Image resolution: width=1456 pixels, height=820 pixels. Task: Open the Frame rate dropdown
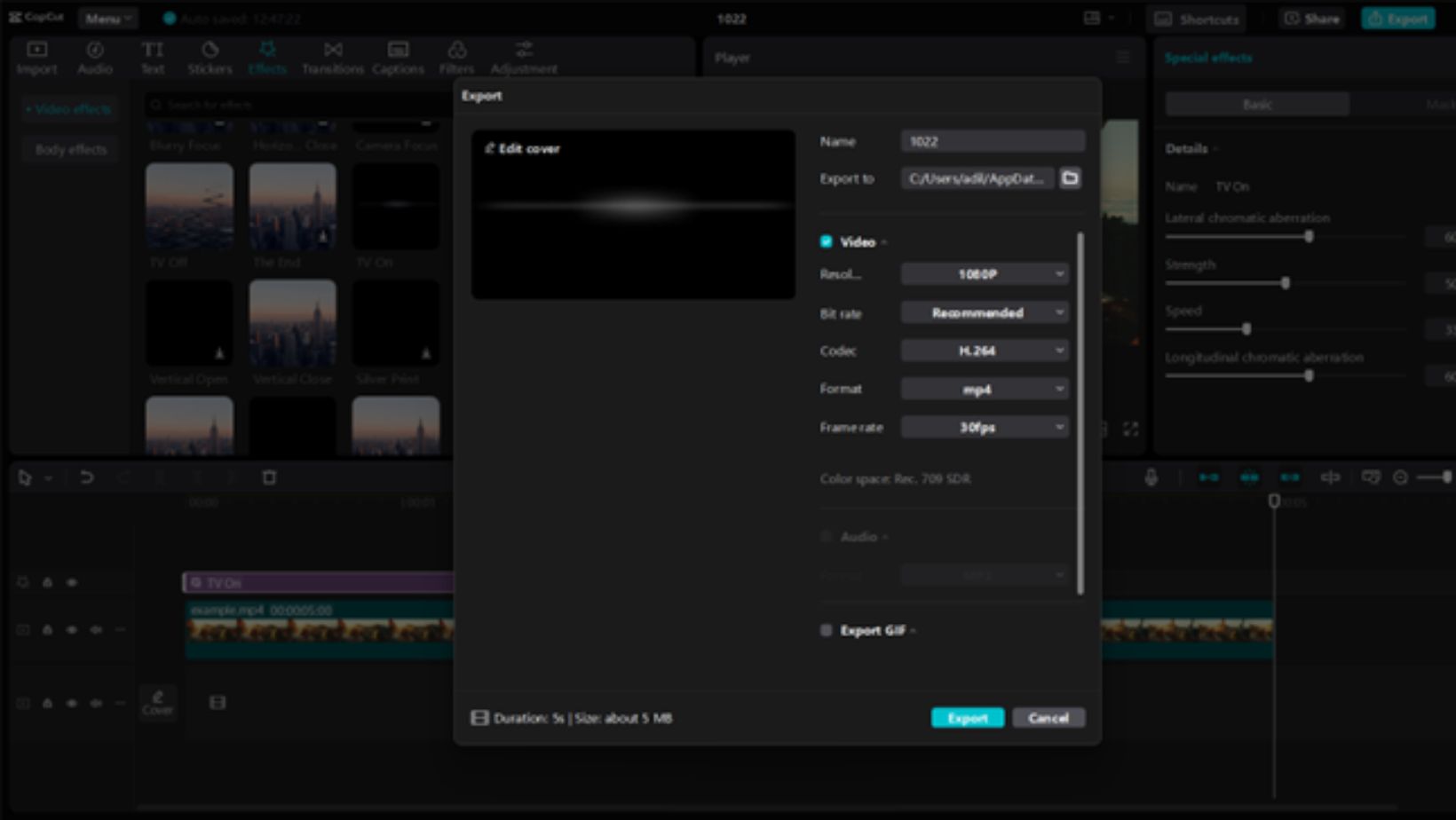[x=985, y=427]
